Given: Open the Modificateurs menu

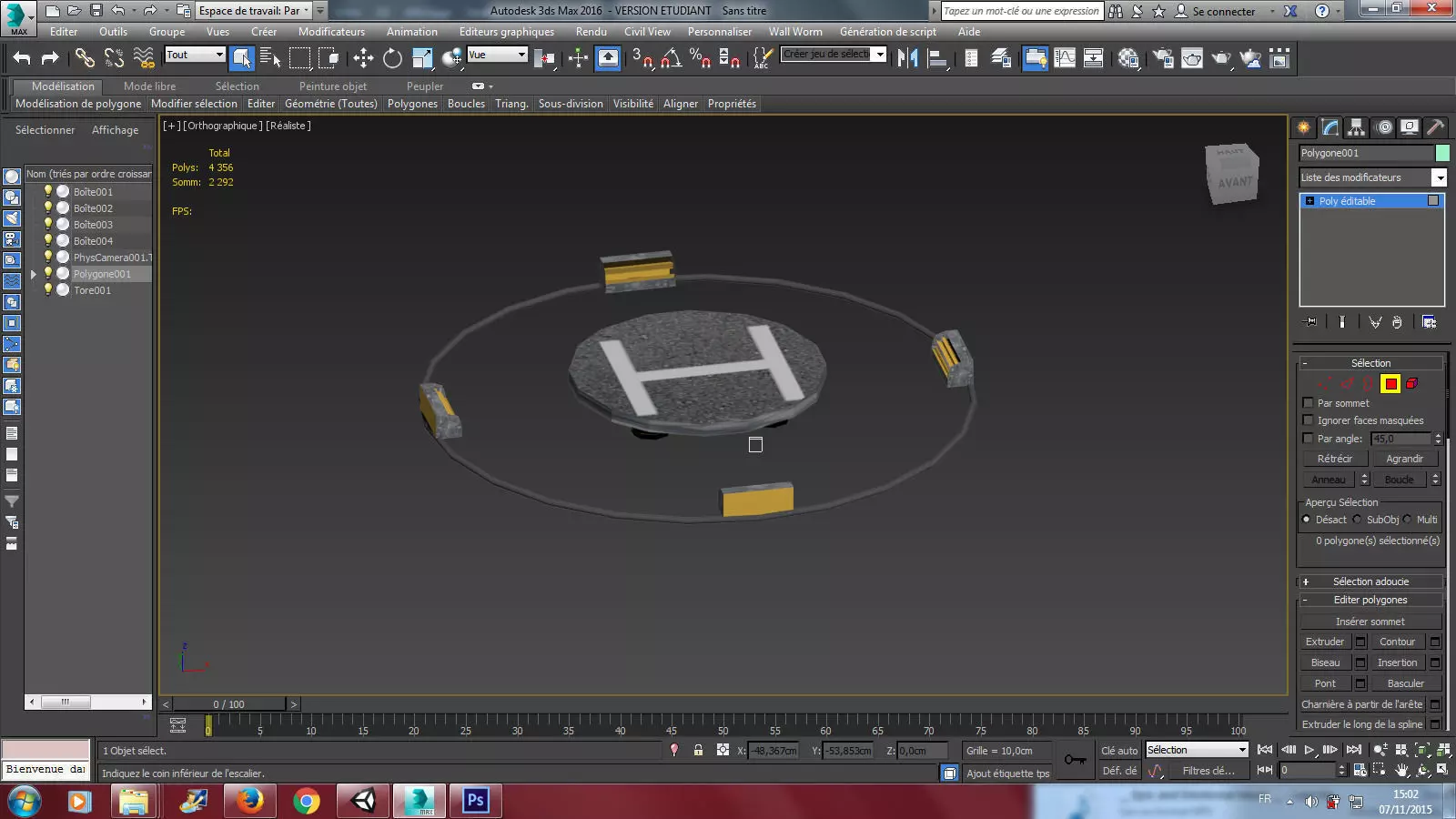Looking at the screenshot, I should coord(331,32).
